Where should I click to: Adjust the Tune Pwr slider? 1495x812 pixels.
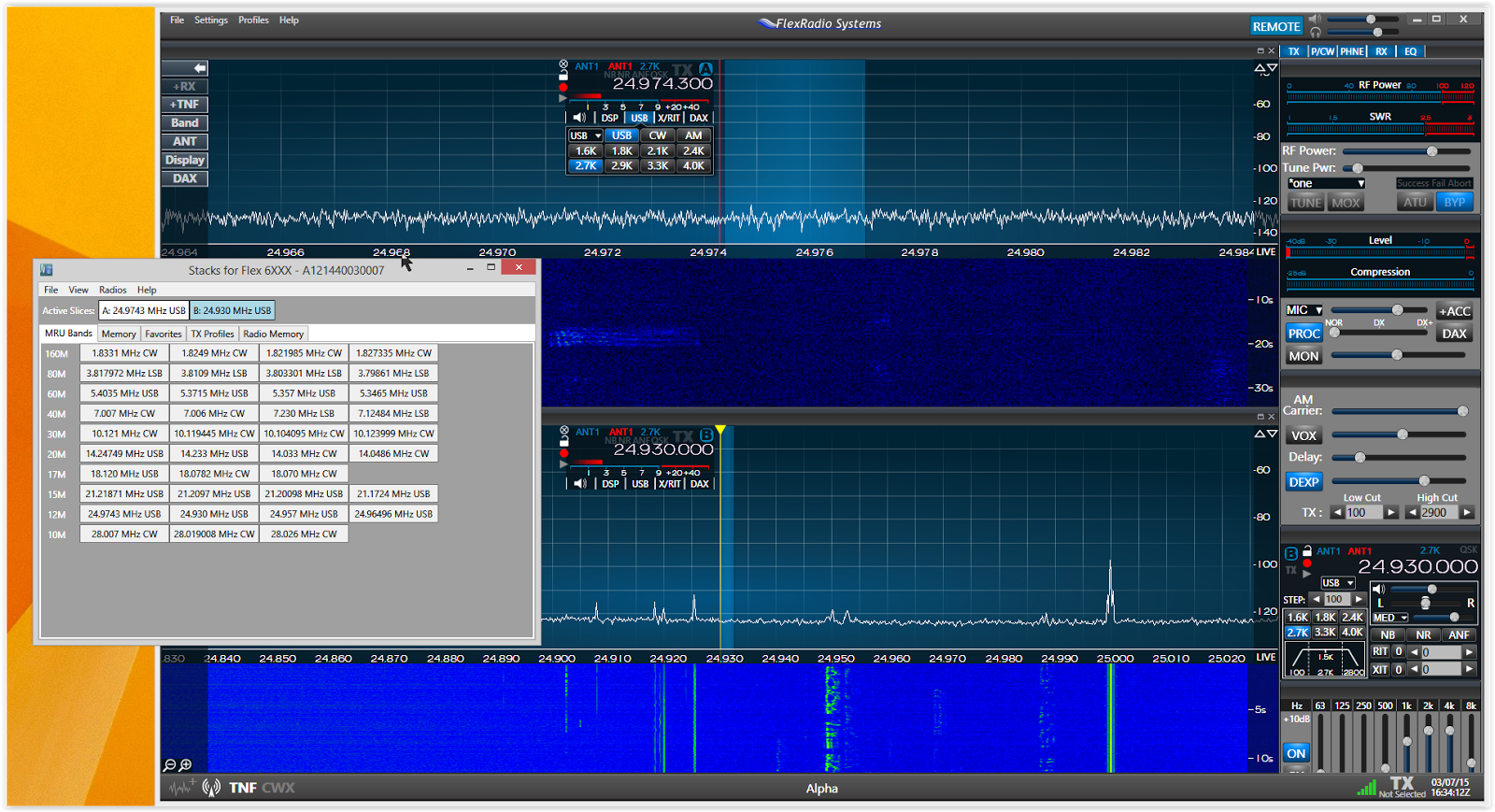point(1407,168)
